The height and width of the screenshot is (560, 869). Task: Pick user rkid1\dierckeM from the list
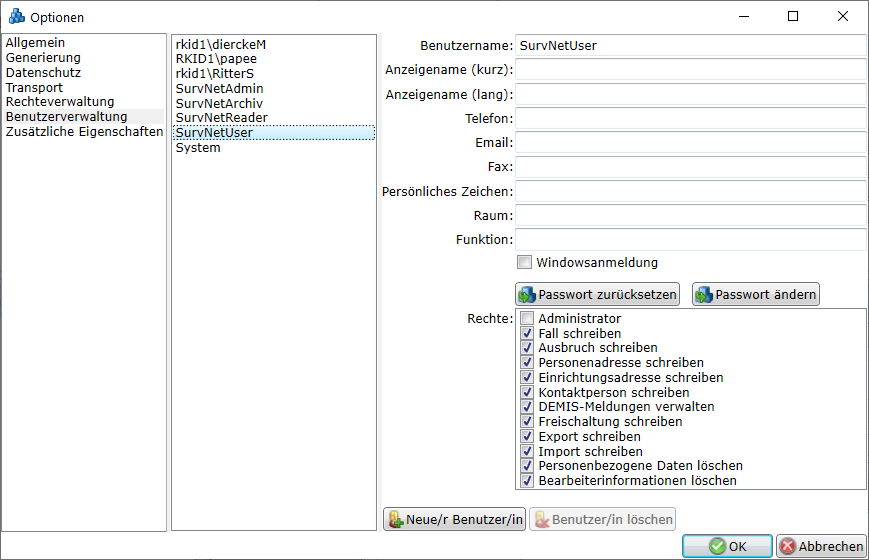pos(221,45)
